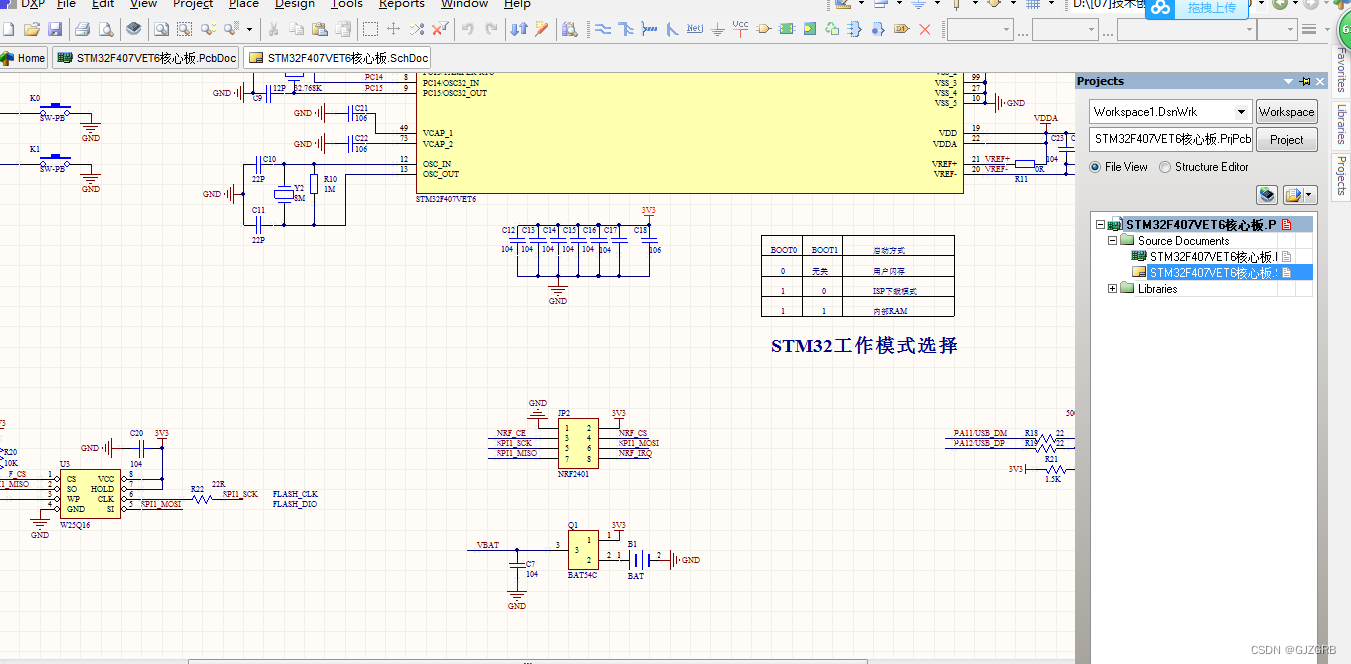Viewport: 1351px width, 664px height.
Task: Select the GND power port tool
Action: [717, 28]
